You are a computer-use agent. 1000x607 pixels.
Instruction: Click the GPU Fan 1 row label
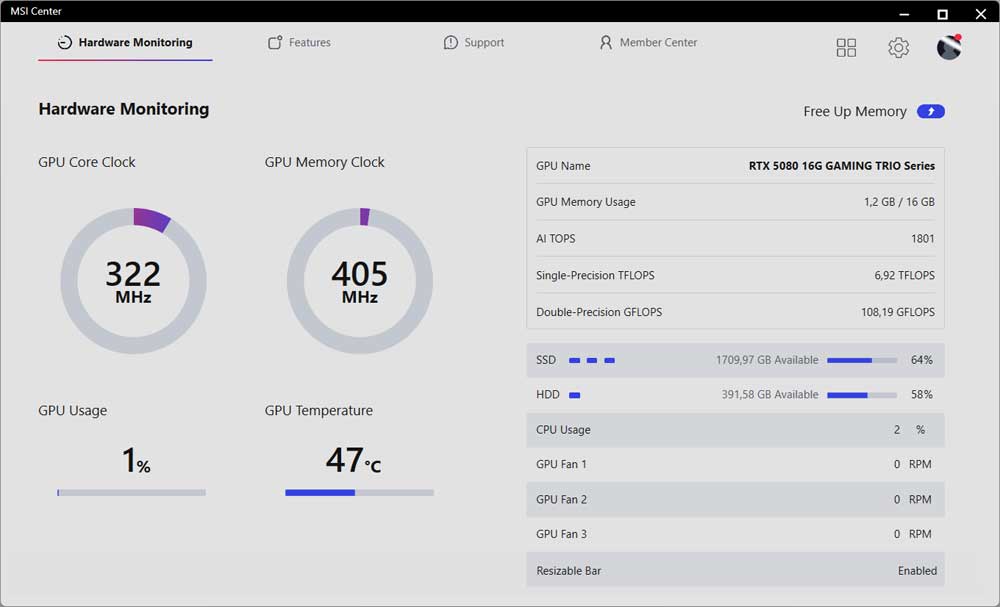[561, 464]
